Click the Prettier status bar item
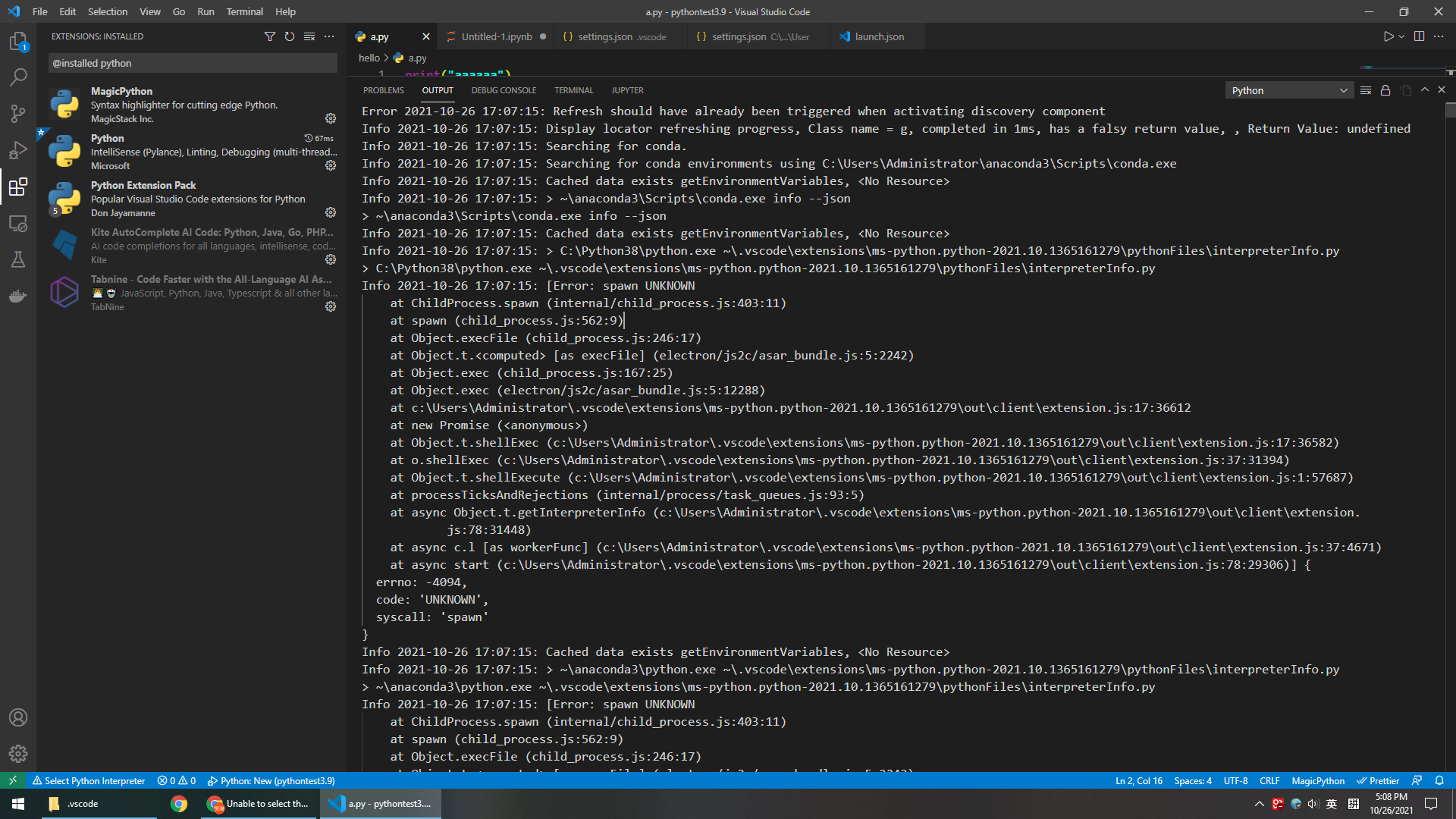The image size is (1456, 819). click(x=1377, y=780)
